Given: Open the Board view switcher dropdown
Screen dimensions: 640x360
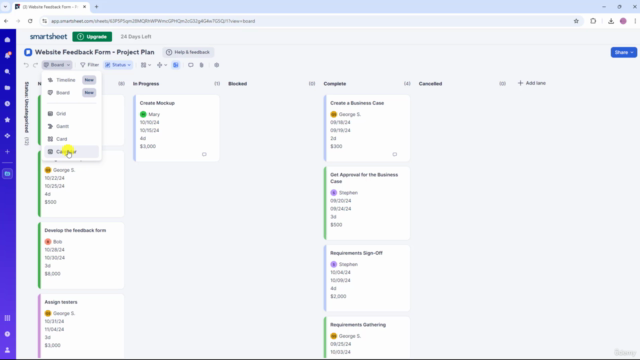Looking at the screenshot, I should tap(57, 65).
